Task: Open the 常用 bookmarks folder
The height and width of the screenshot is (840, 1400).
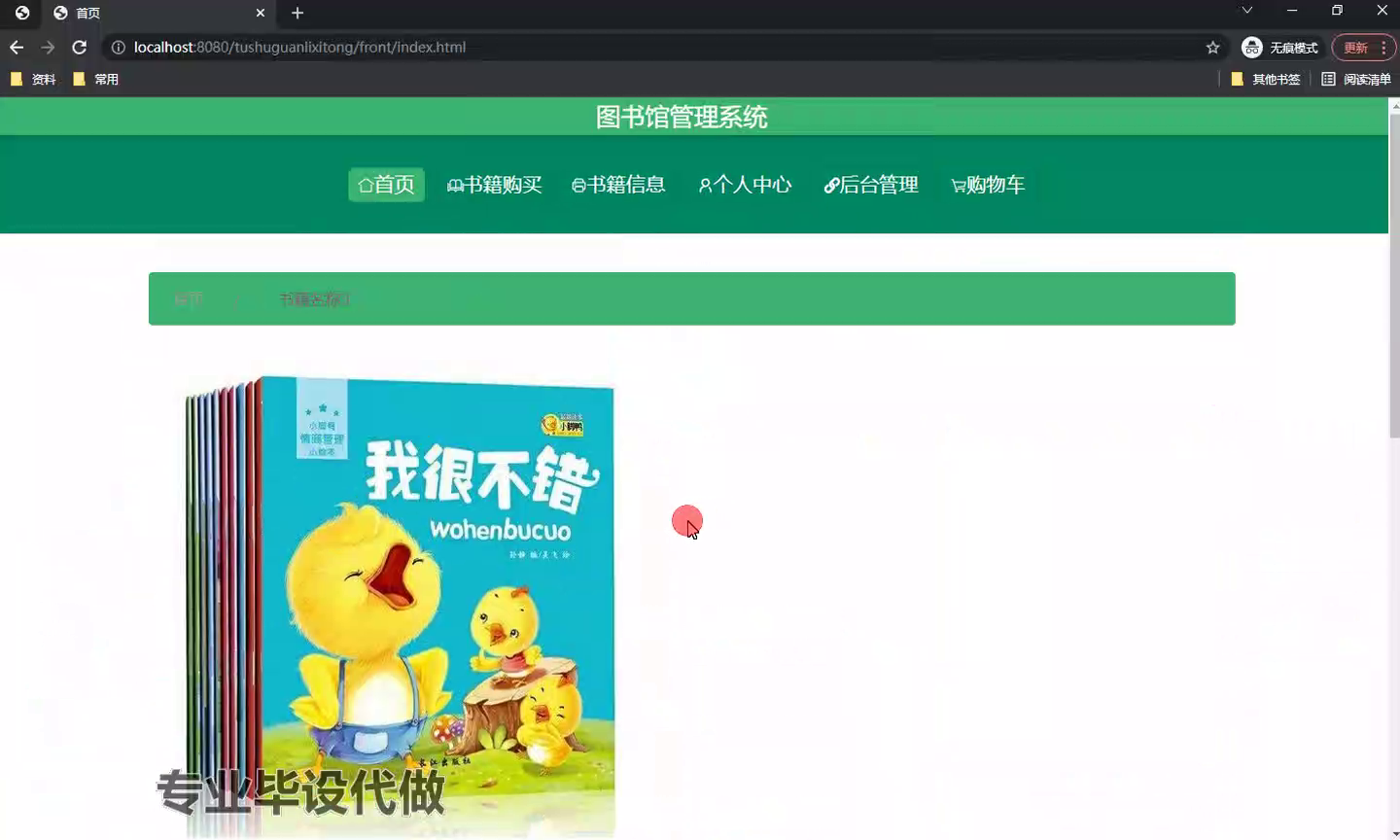Action: pyautogui.click(x=95, y=79)
